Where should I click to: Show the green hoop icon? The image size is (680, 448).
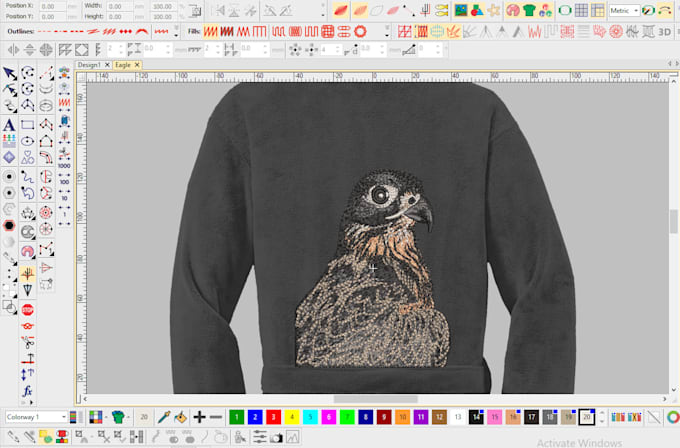click(x=565, y=10)
